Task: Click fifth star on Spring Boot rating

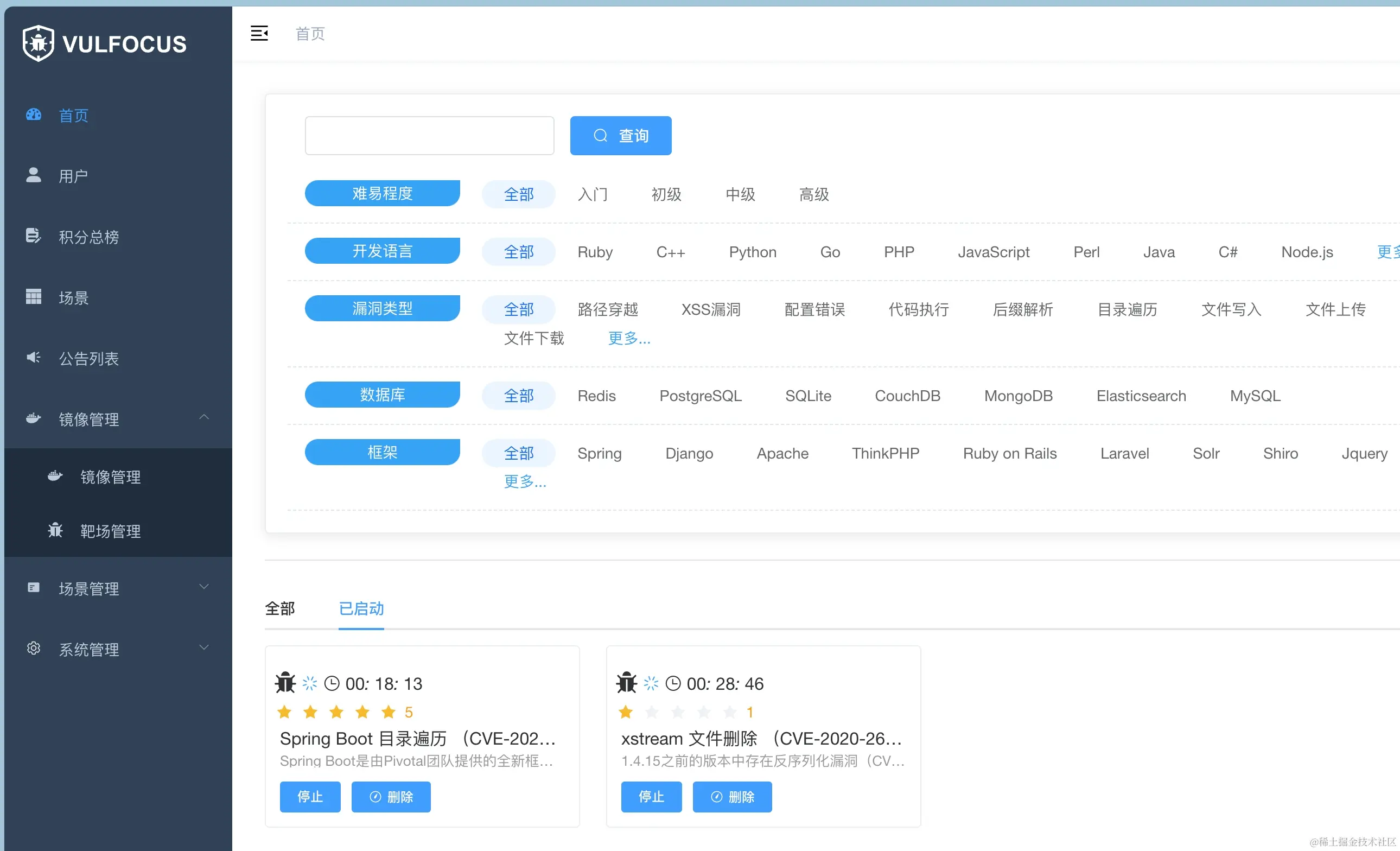Action: click(388, 712)
